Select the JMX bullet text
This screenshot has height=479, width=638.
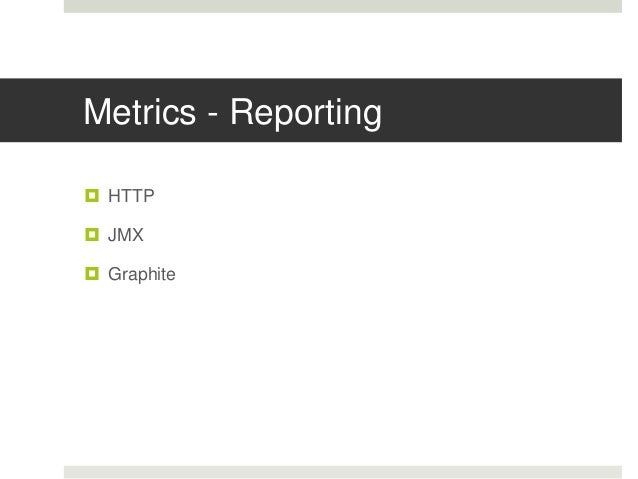point(126,235)
